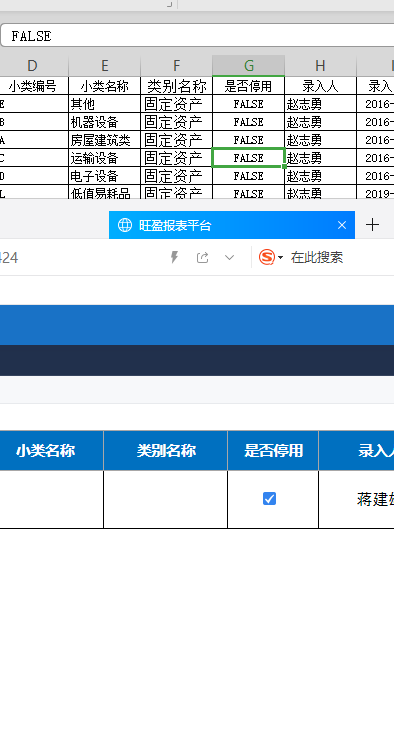Select column F header in spreadsheet
Image resolution: width=394 pixels, height=744 pixels.
177,66
